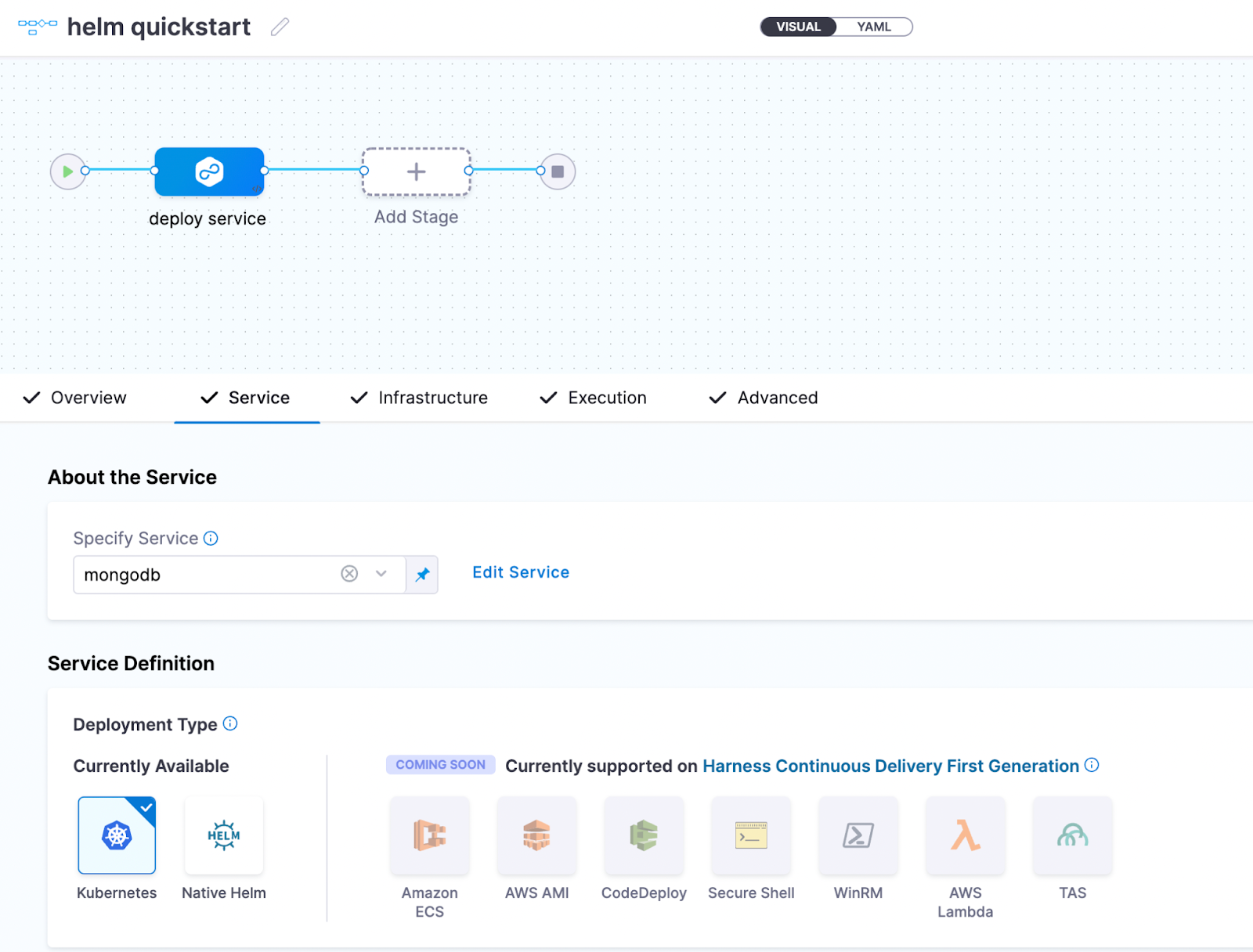Click the pencil icon to rename pipeline

[x=280, y=27]
